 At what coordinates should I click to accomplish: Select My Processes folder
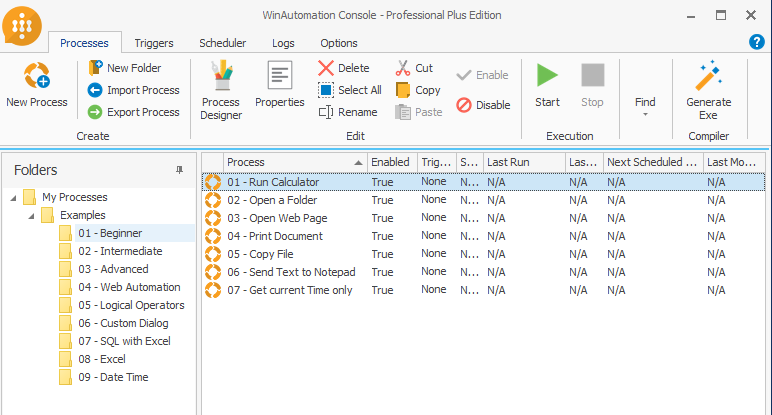pyautogui.click(x=74, y=197)
